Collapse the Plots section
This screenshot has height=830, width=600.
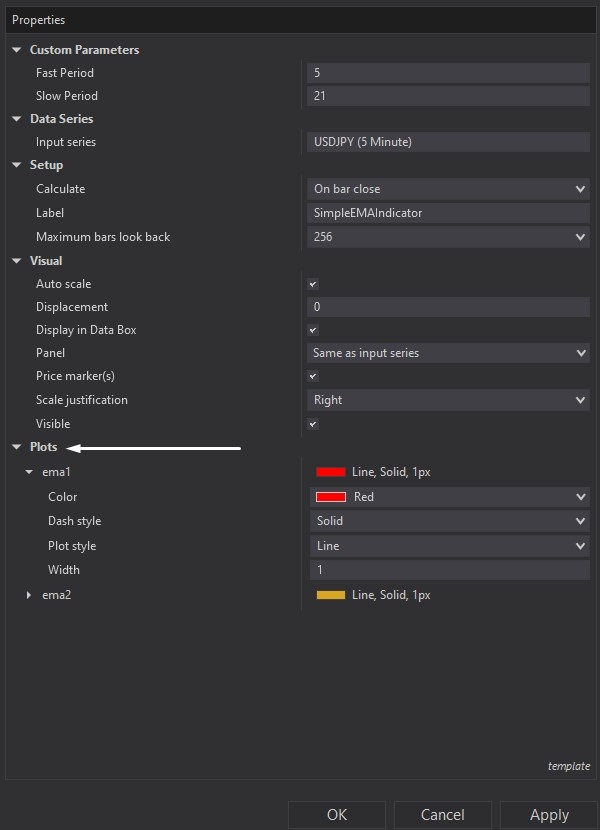click(16, 447)
